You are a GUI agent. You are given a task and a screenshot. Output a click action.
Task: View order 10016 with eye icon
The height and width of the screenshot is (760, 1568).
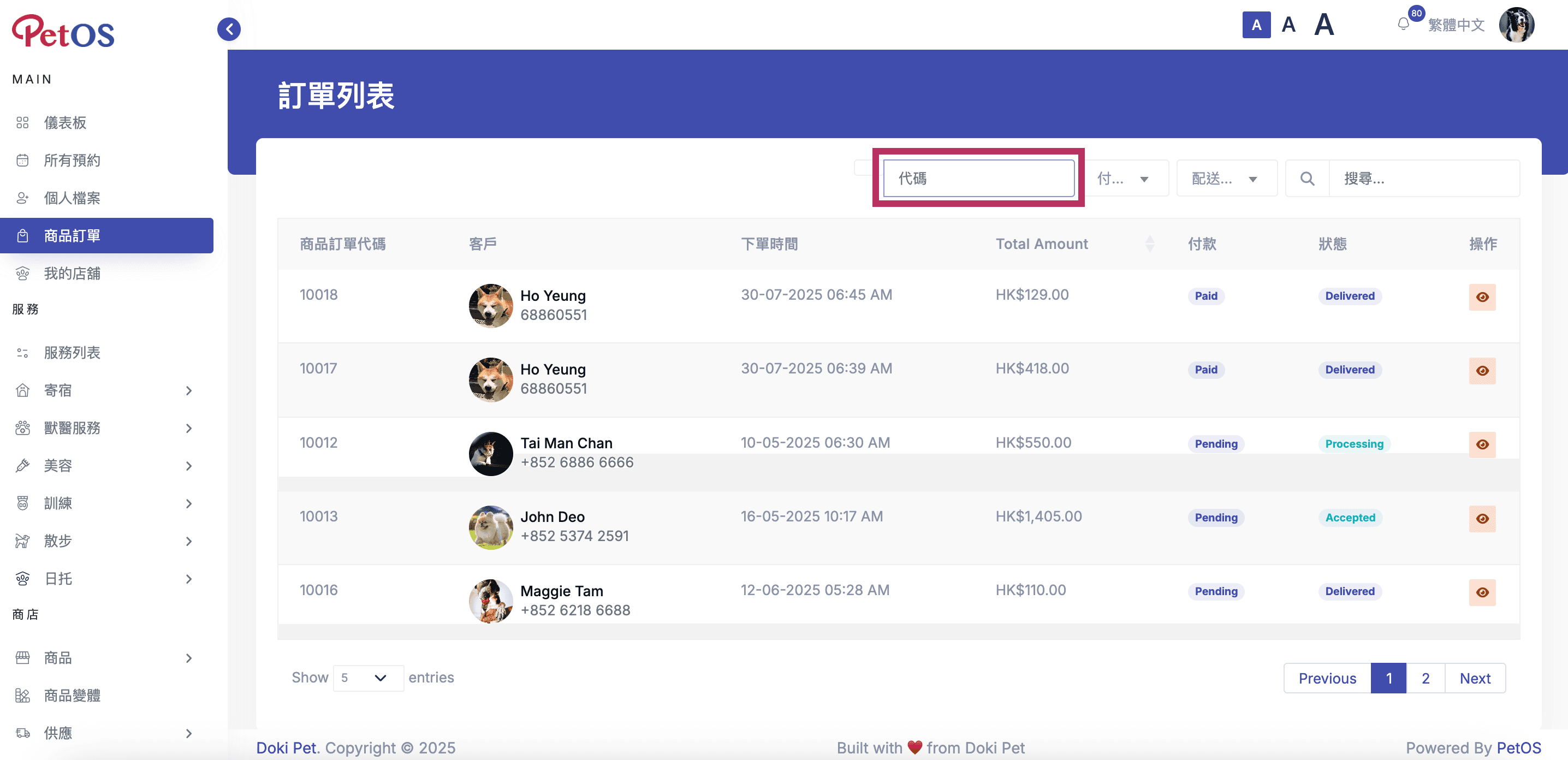coord(1482,592)
